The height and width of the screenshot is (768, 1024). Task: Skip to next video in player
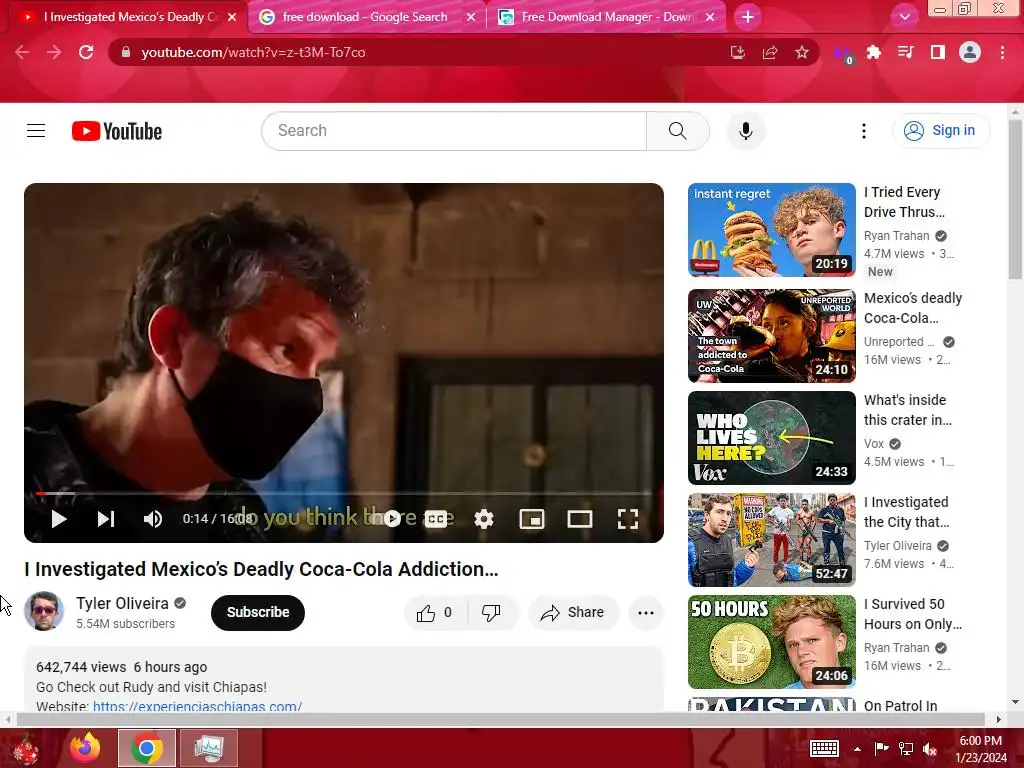[106, 519]
